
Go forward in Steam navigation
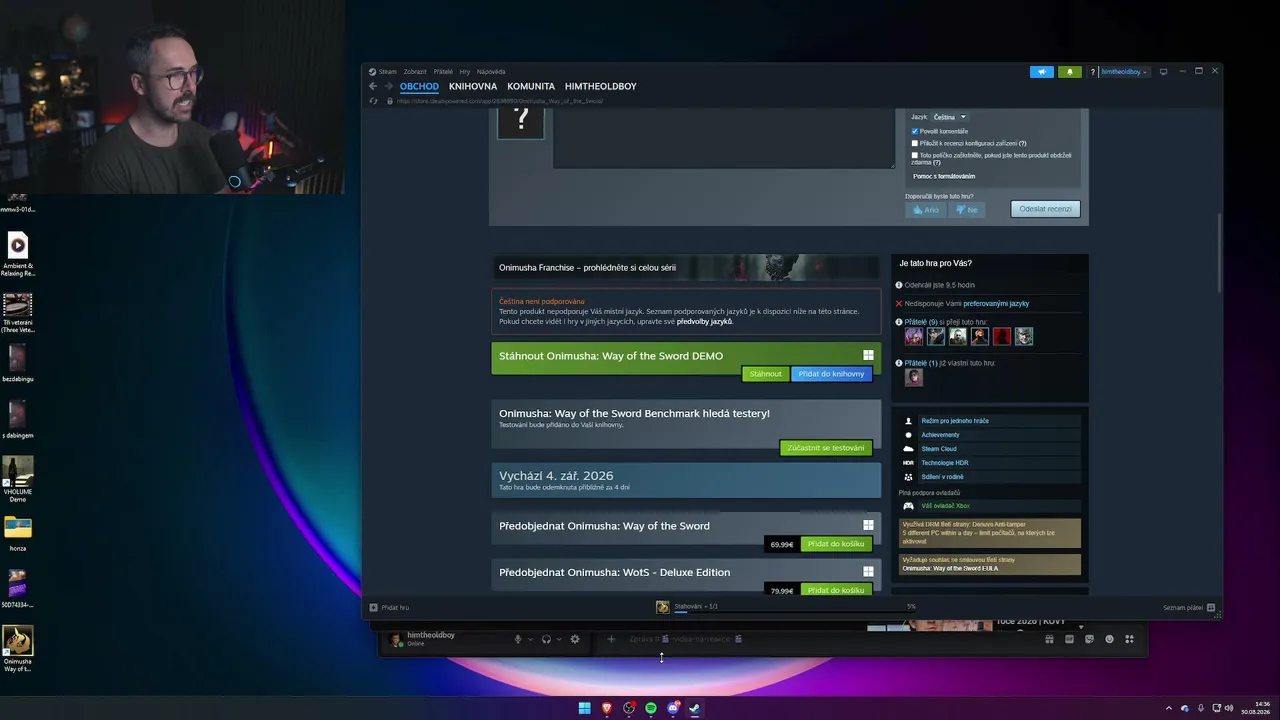[389, 86]
